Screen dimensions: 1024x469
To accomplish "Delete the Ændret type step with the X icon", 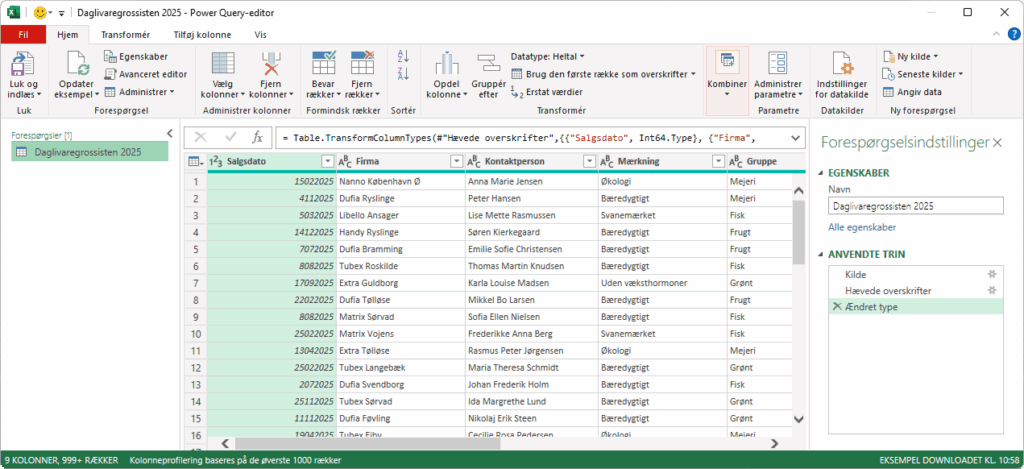I will click(x=835, y=307).
